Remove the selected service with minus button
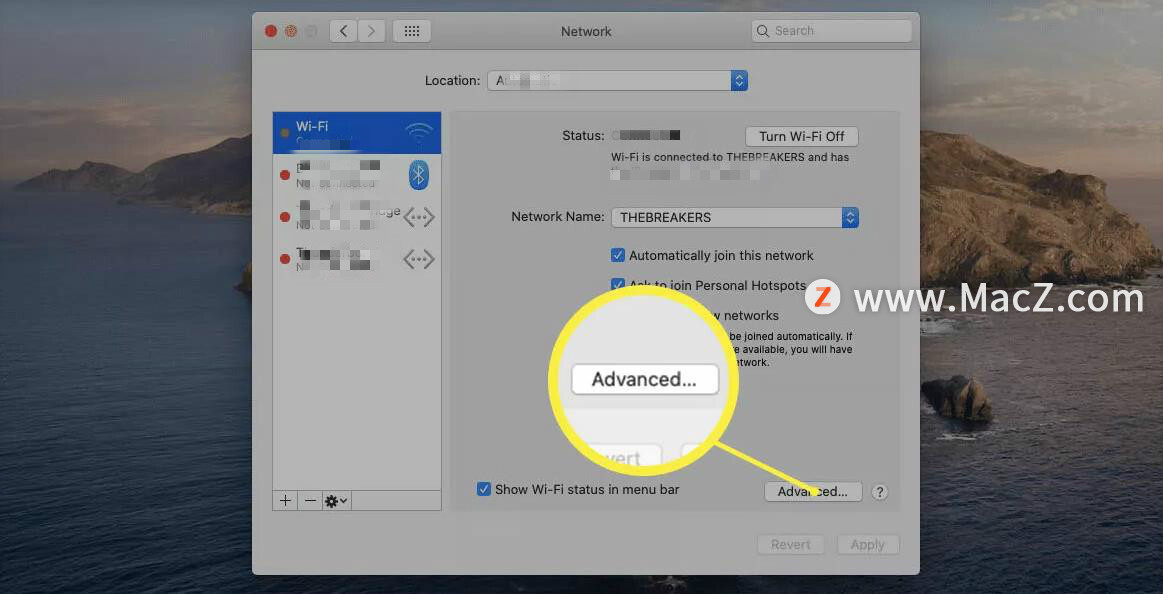Image resolution: width=1163 pixels, height=594 pixels. click(x=310, y=501)
